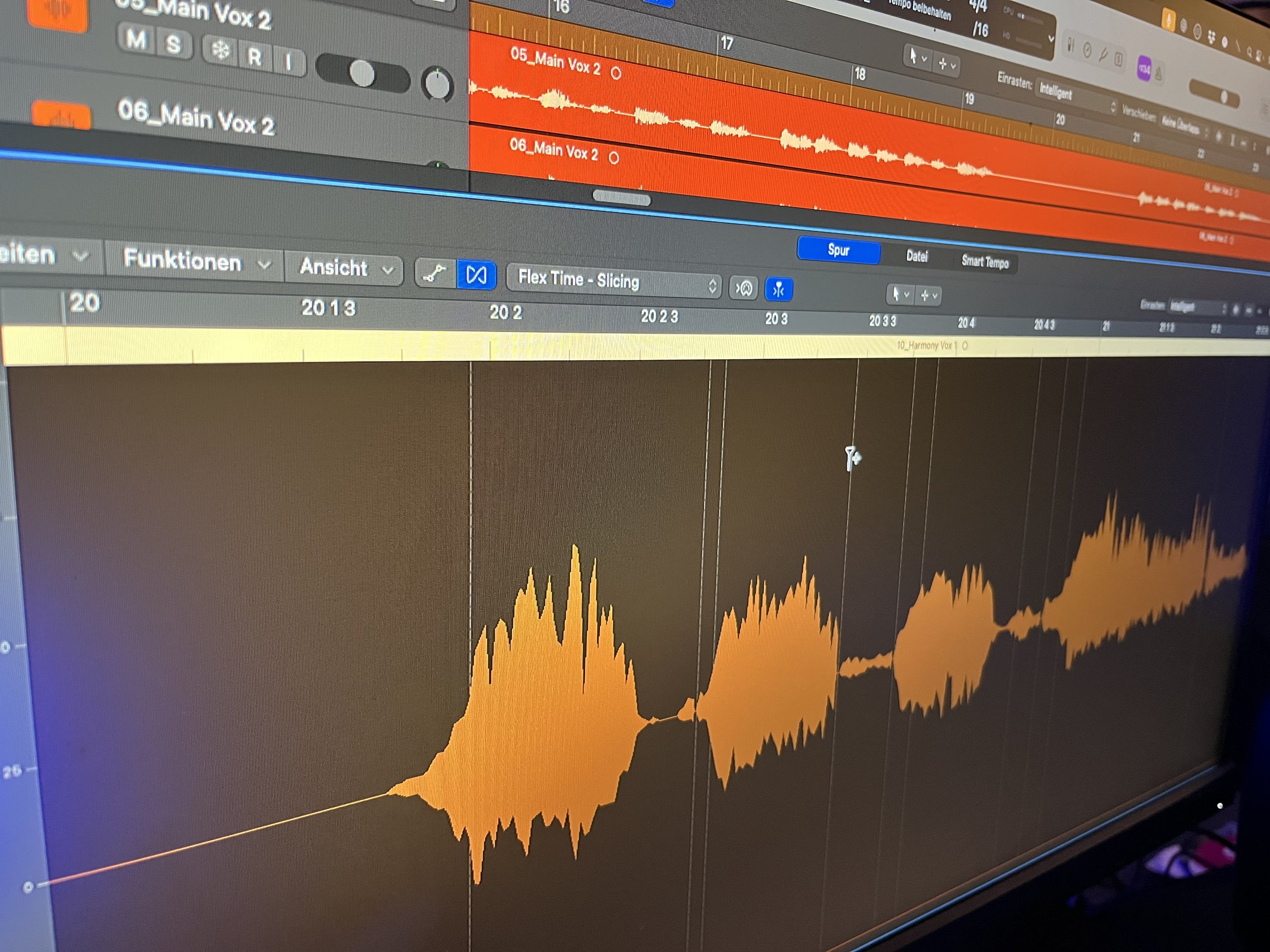Toggle the Flex show/hide button in editor

pyautogui.click(x=476, y=275)
